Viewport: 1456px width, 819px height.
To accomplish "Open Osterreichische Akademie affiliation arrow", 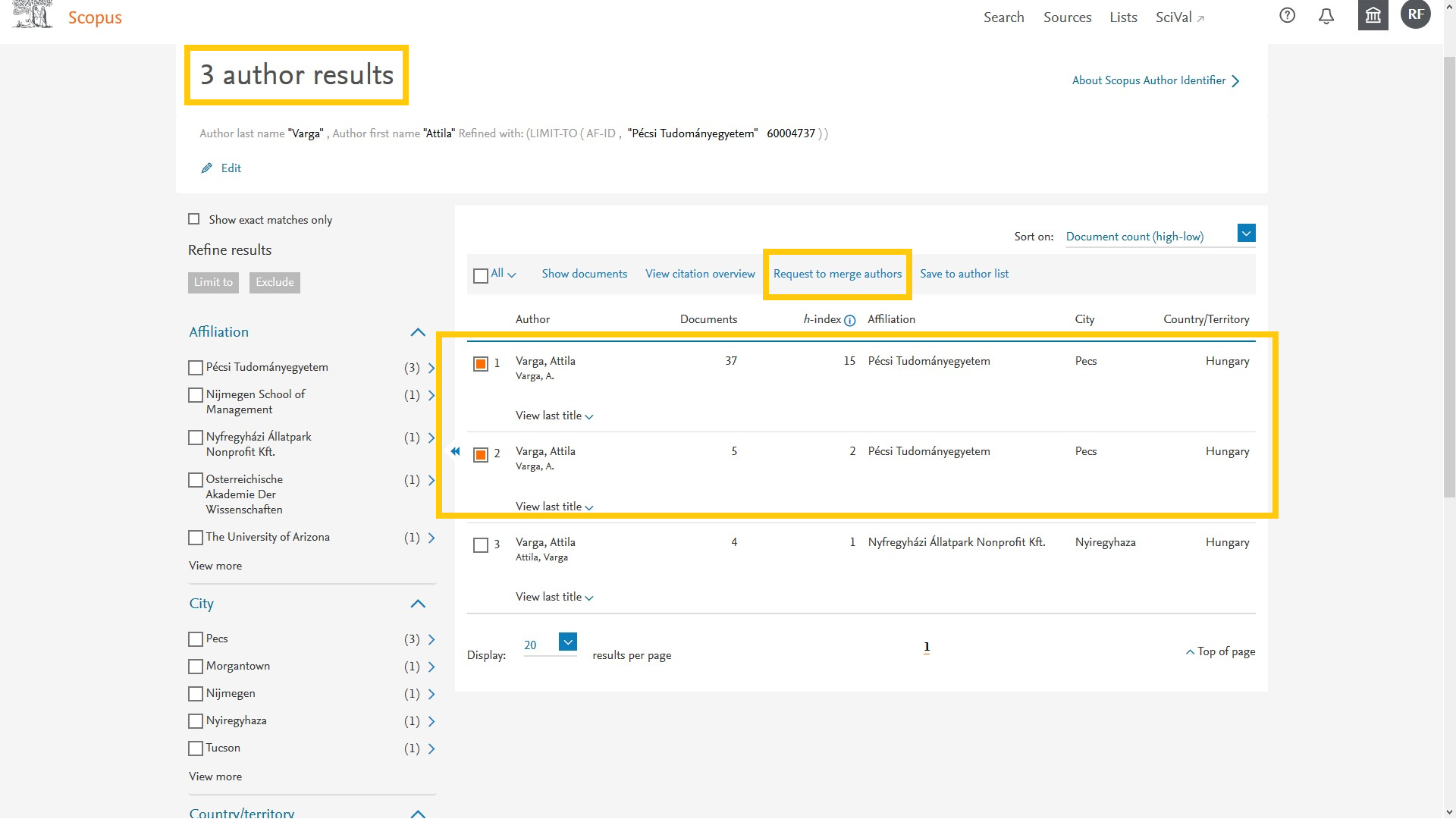I will [x=431, y=480].
